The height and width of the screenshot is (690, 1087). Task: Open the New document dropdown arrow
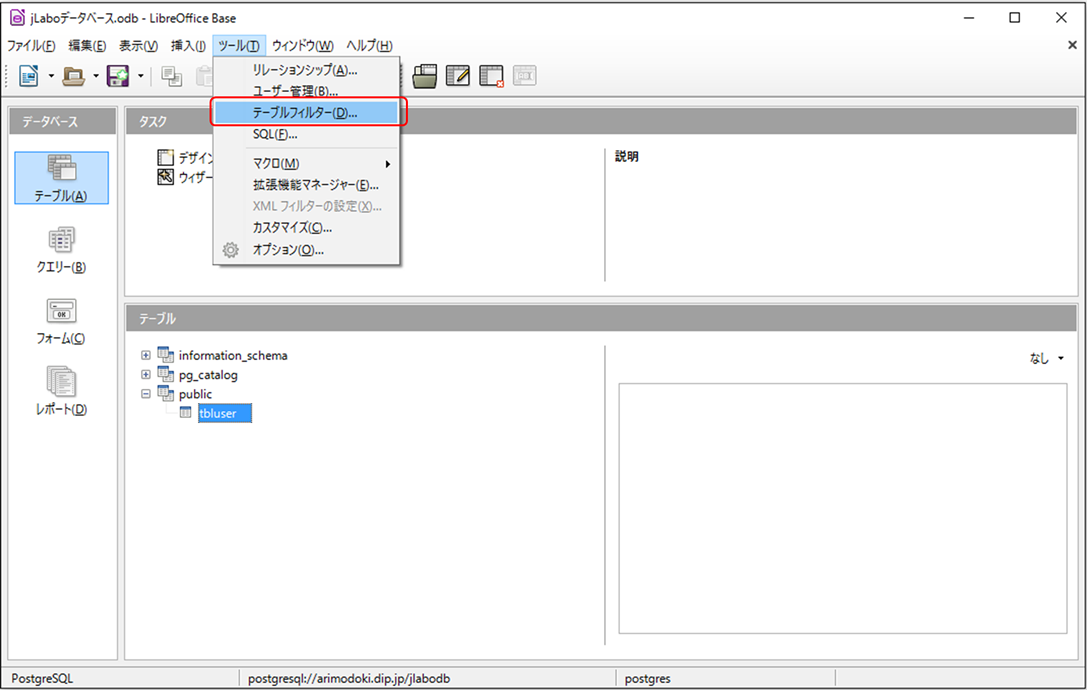(51, 76)
